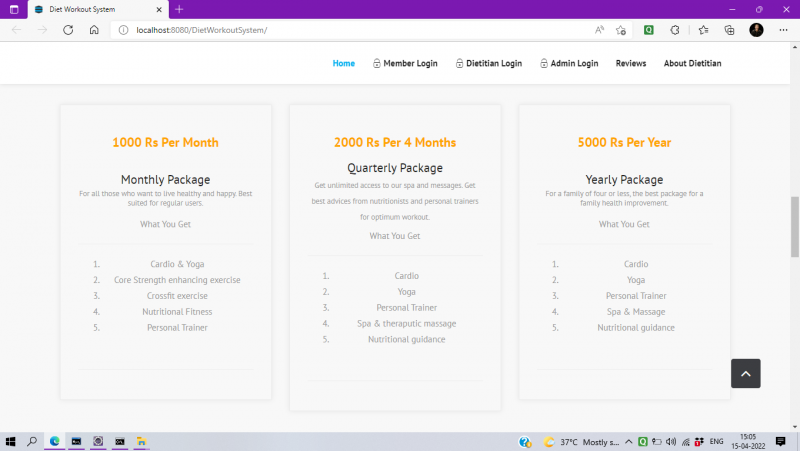Image resolution: width=800 pixels, height=451 pixels.
Task: Open File Explorer from the taskbar
Action: pos(141,441)
